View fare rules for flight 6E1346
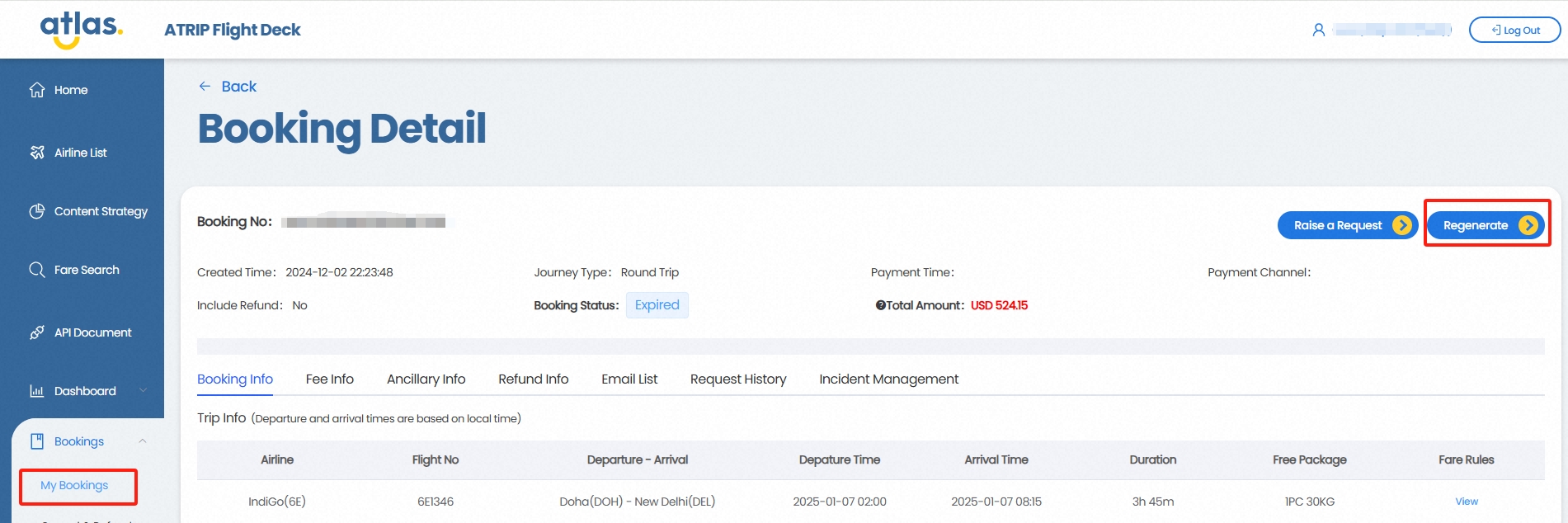 pyautogui.click(x=1466, y=502)
